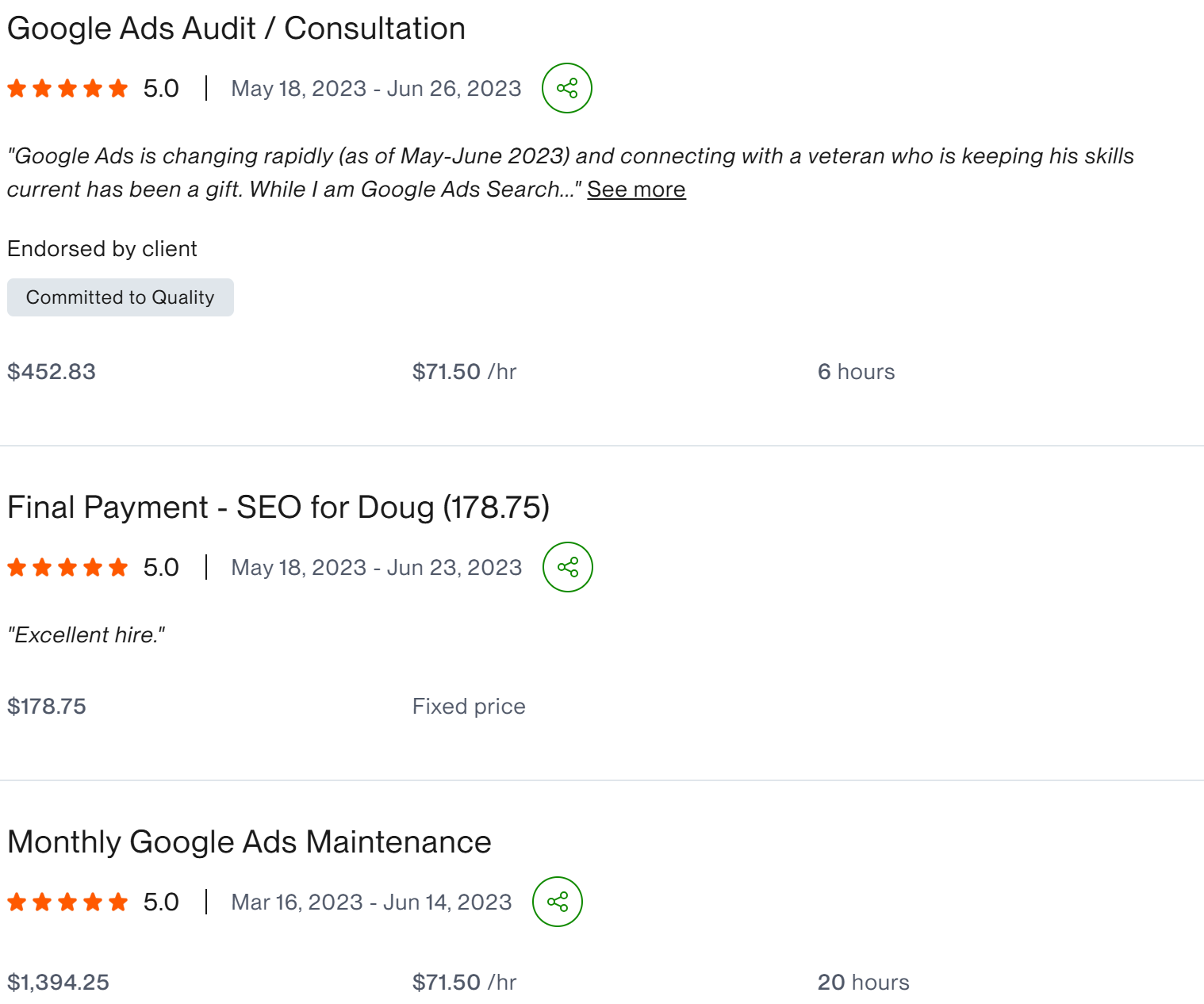
Task: Share the Monthly Google Ads Maintenance review
Action: click(x=558, y=902)
